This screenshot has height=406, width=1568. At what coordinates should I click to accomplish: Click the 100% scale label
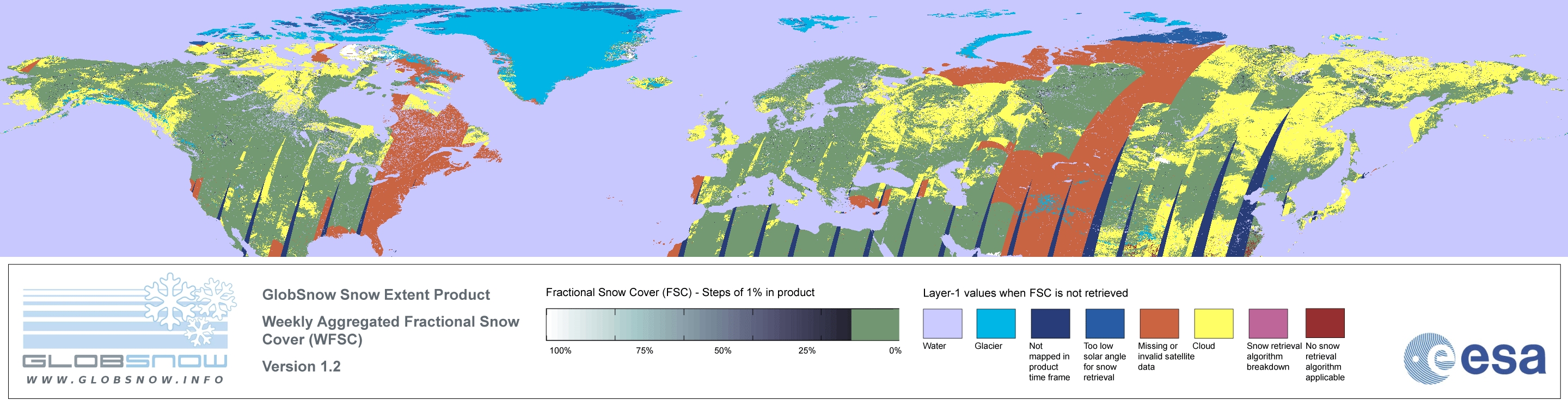561,350
